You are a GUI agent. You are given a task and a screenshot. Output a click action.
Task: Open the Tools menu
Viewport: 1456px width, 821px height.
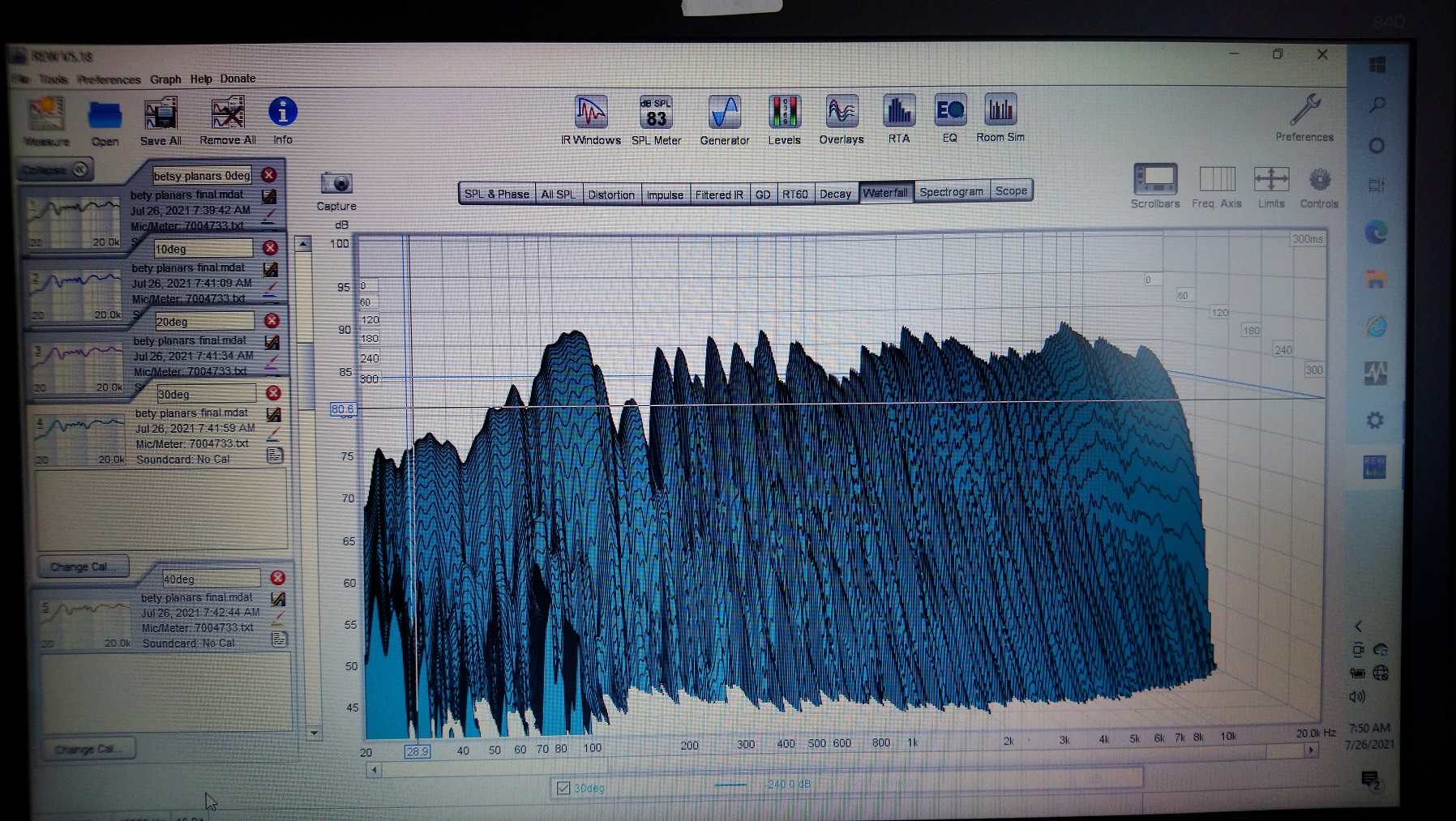click(x=53, y=79)
